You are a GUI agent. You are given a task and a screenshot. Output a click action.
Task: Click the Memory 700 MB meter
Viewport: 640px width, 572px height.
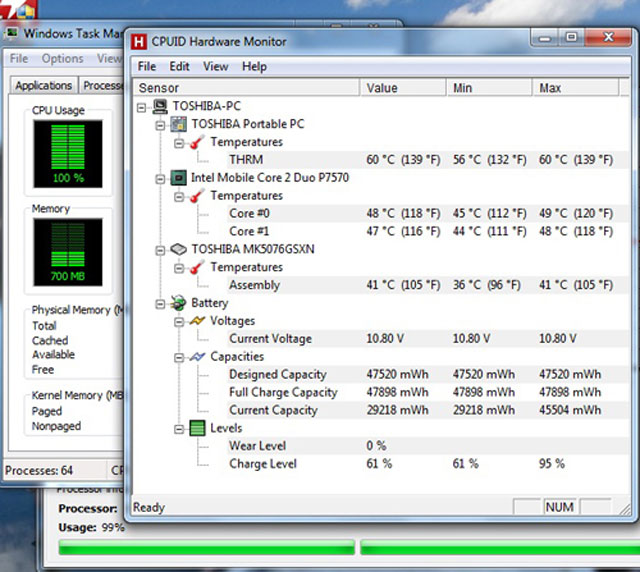click(x=68, y=252)
